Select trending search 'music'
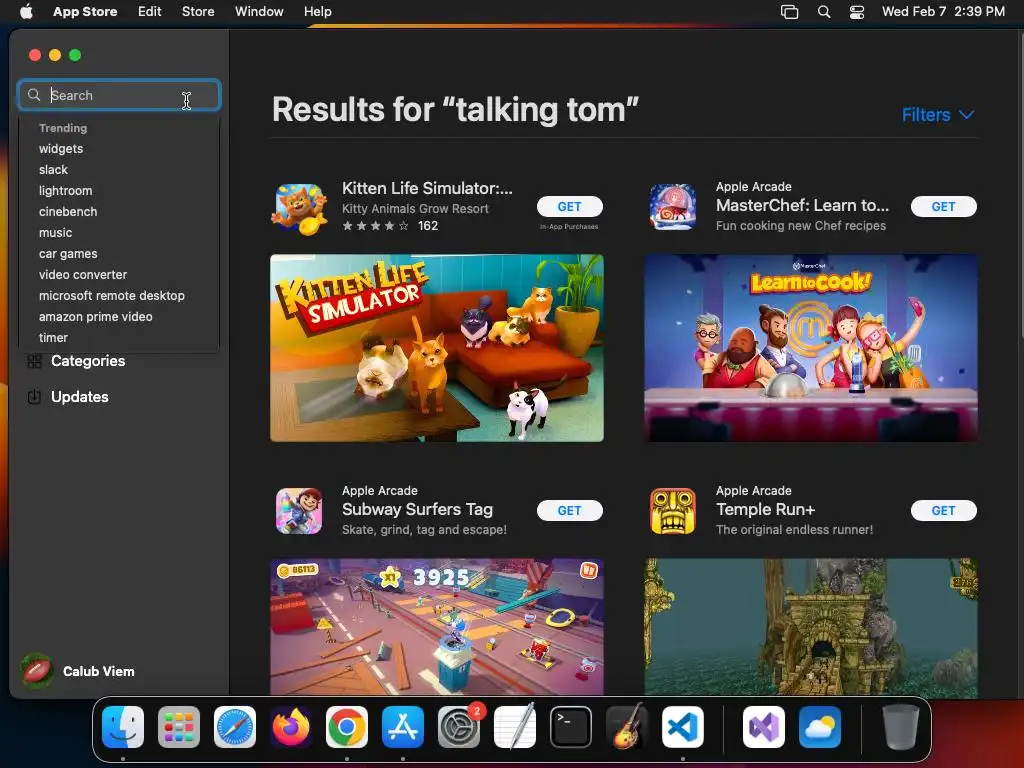 (x=56, y=232)
